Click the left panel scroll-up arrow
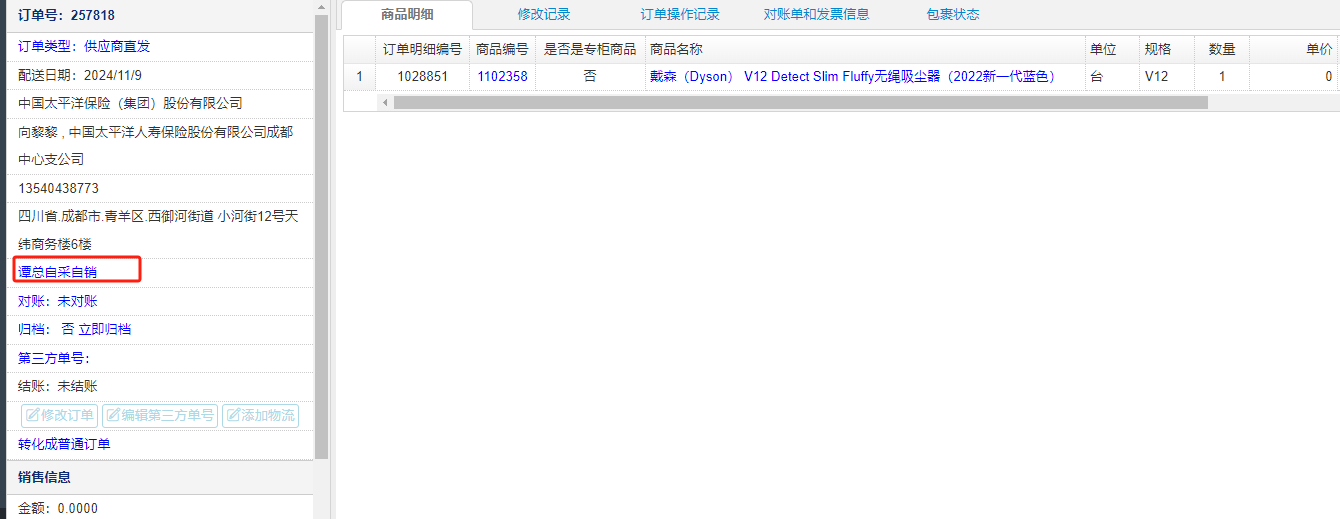This screenshot has width=1340, height=519. [x=321, y=7]
